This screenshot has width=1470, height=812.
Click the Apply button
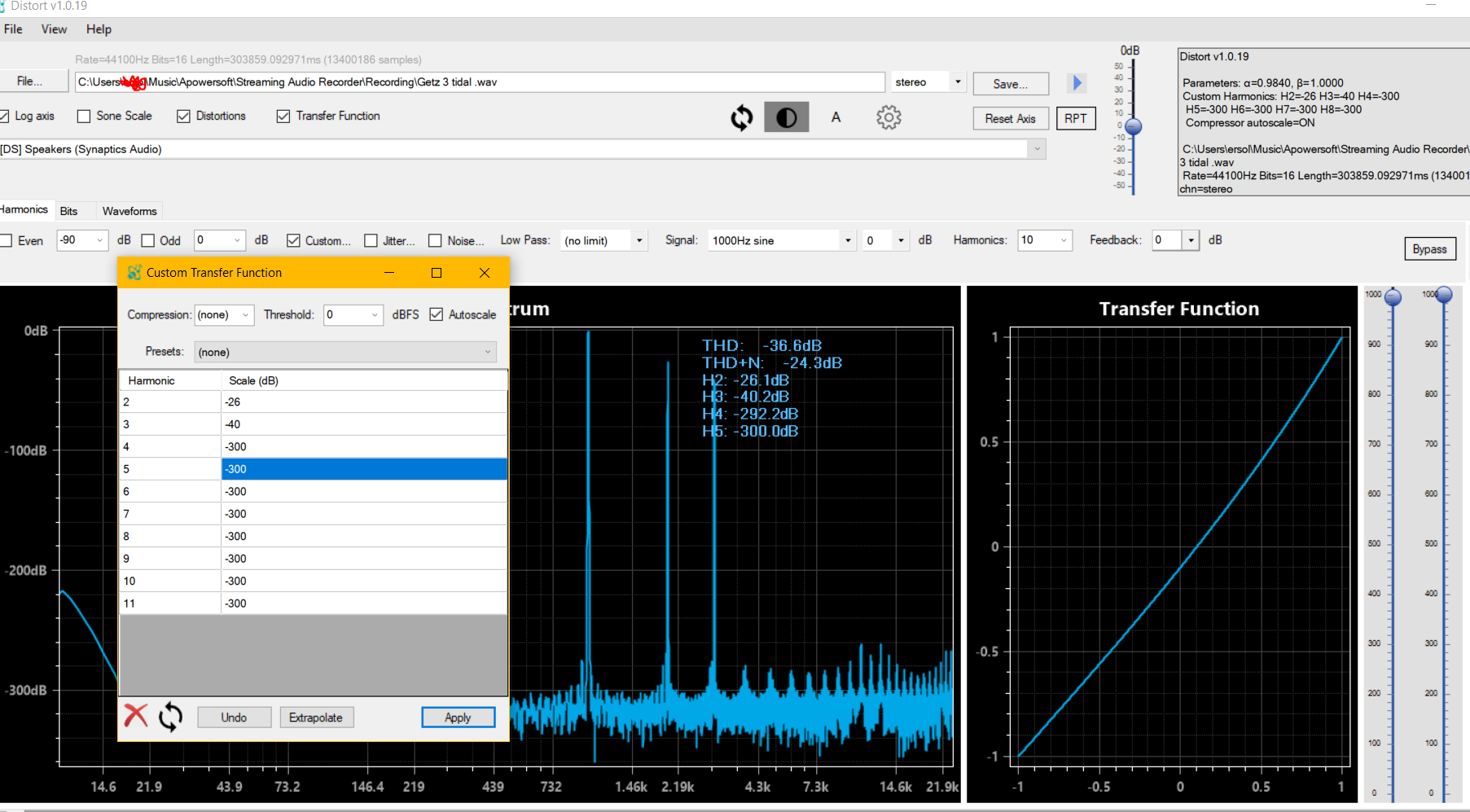click(x=458, y=718)
